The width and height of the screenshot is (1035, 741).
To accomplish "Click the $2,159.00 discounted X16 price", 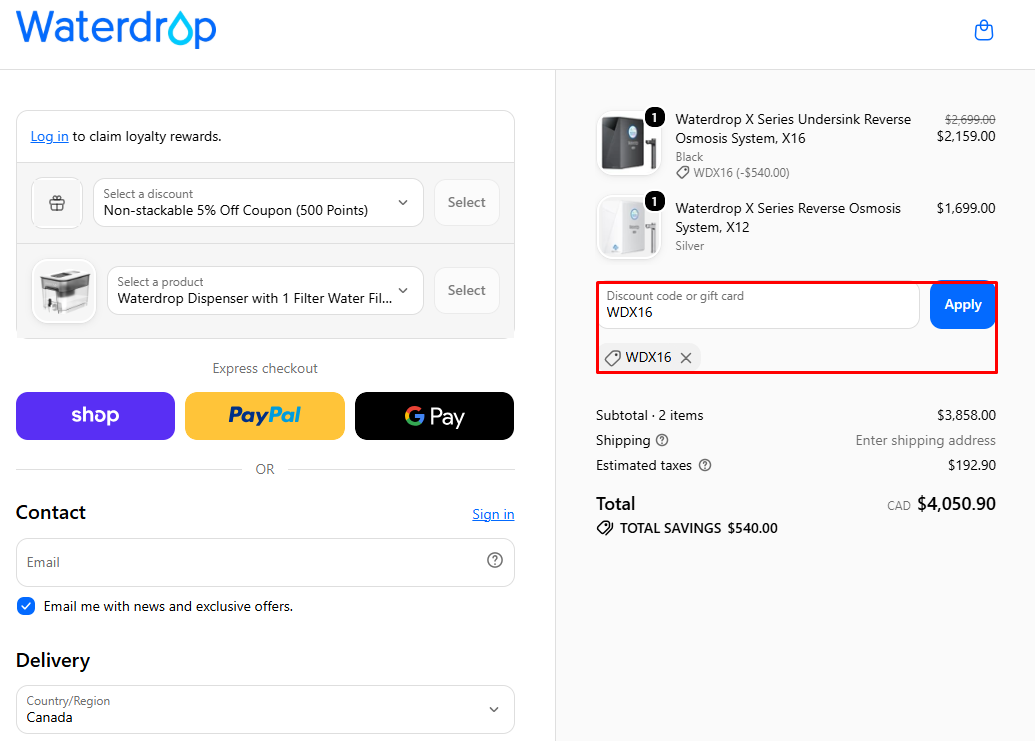I will [x=966, y=136].
